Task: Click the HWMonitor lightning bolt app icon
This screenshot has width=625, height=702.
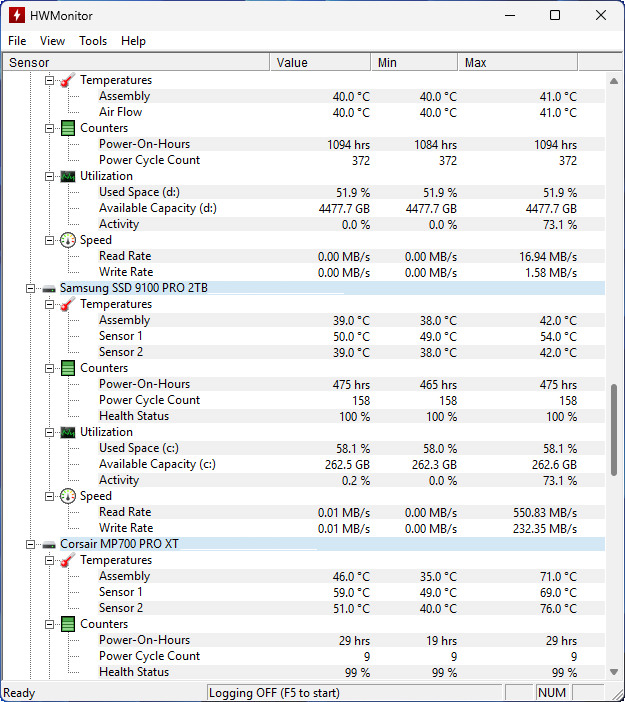Action: point(17,15)
